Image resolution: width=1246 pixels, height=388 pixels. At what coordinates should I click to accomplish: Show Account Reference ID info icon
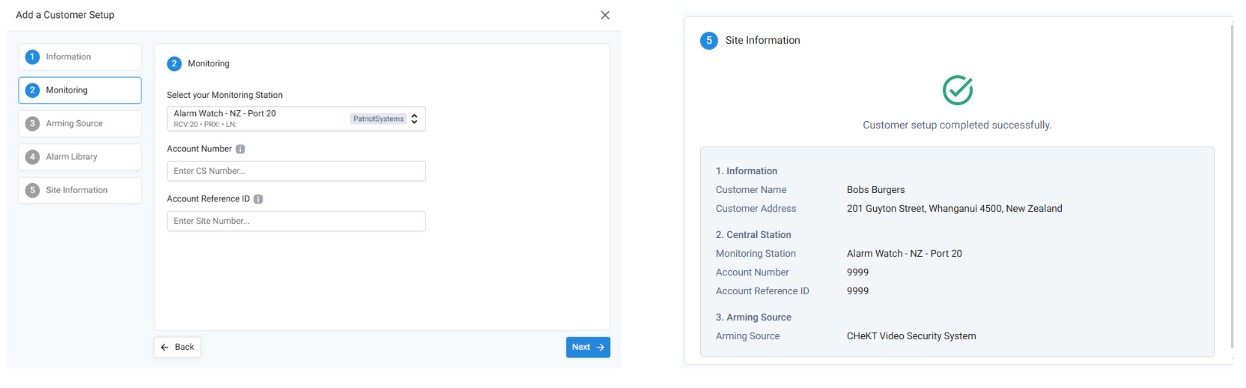click(x=258, y=199)
